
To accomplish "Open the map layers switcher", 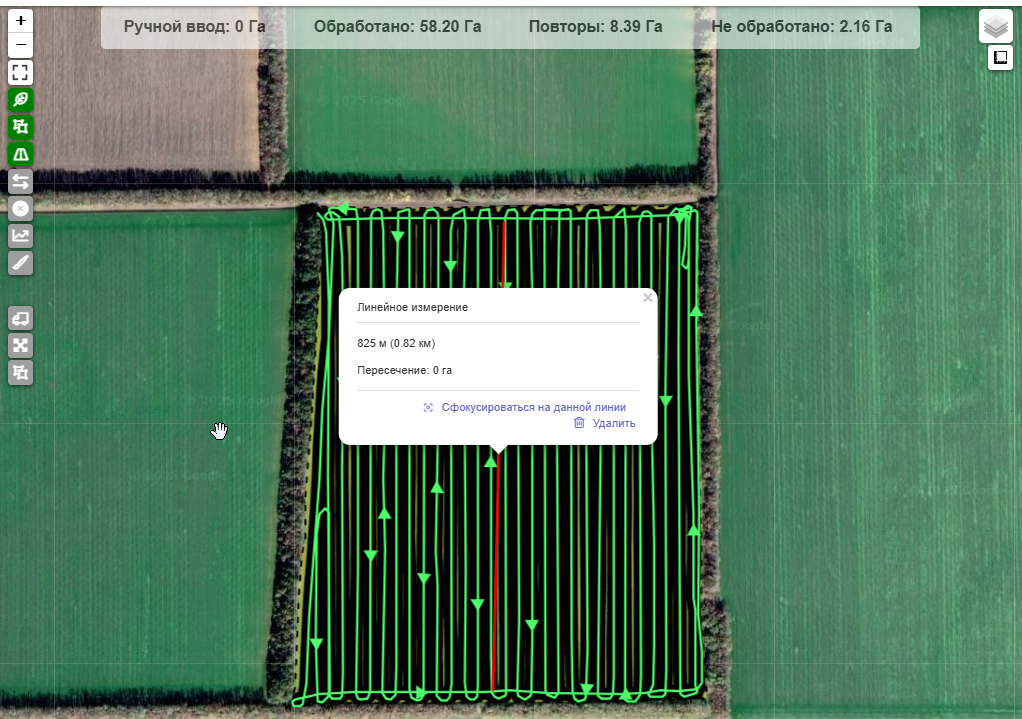I will click(995, 27).
